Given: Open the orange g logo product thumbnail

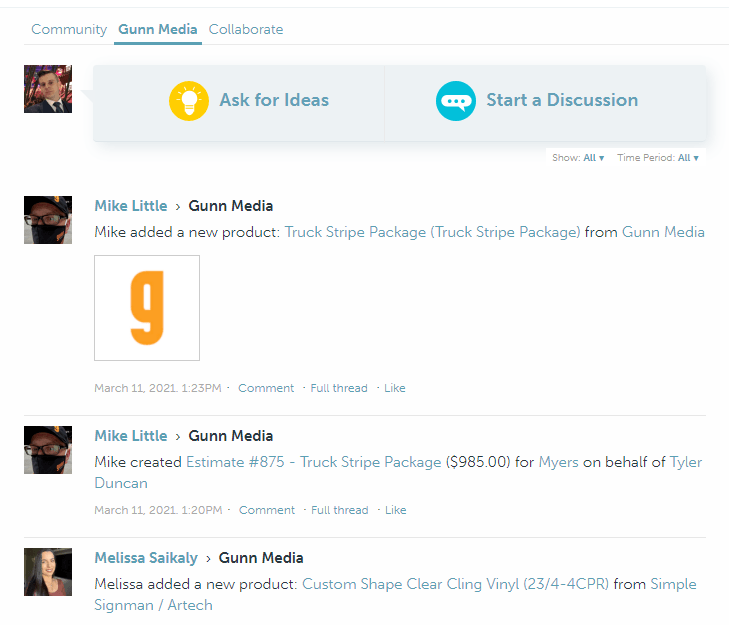Looking at the screenshot, I should point(147,308).
